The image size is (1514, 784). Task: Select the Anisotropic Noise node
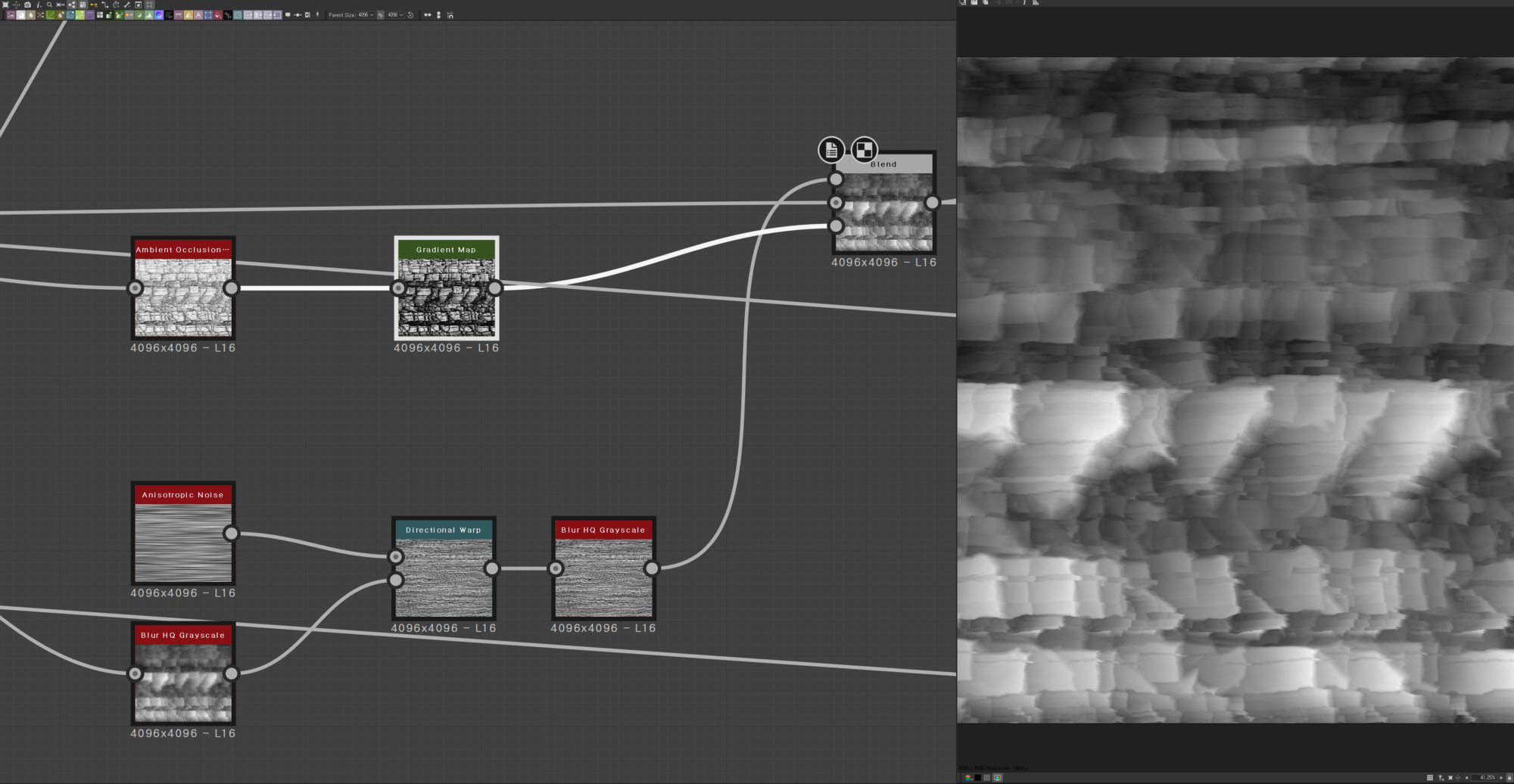point(182,533)
